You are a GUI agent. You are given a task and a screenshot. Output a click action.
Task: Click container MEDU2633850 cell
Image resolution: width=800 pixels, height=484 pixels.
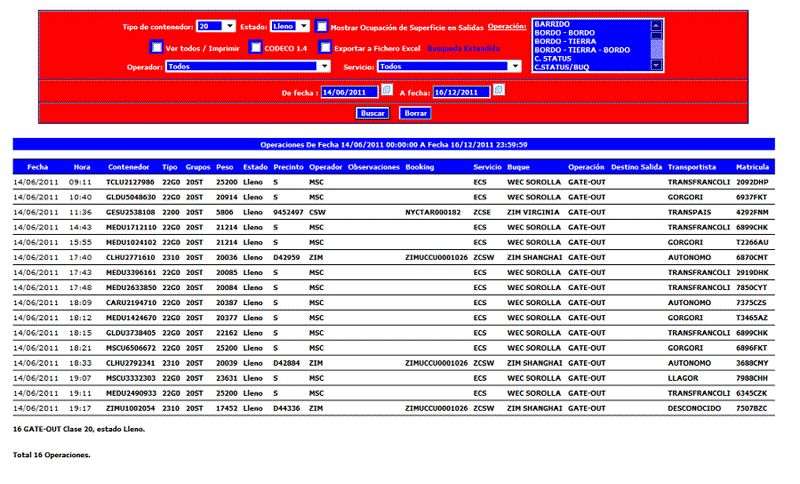pos(131,288)
